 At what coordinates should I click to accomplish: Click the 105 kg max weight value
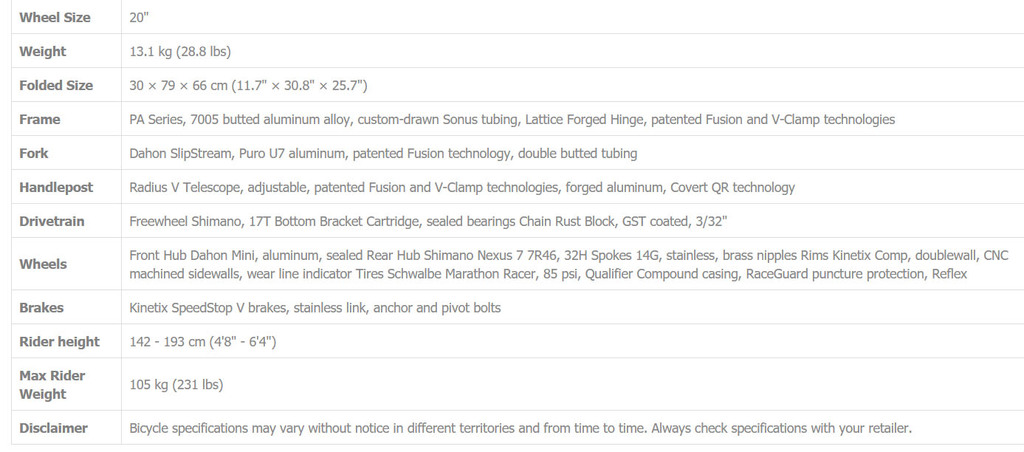tap(176, 385)
